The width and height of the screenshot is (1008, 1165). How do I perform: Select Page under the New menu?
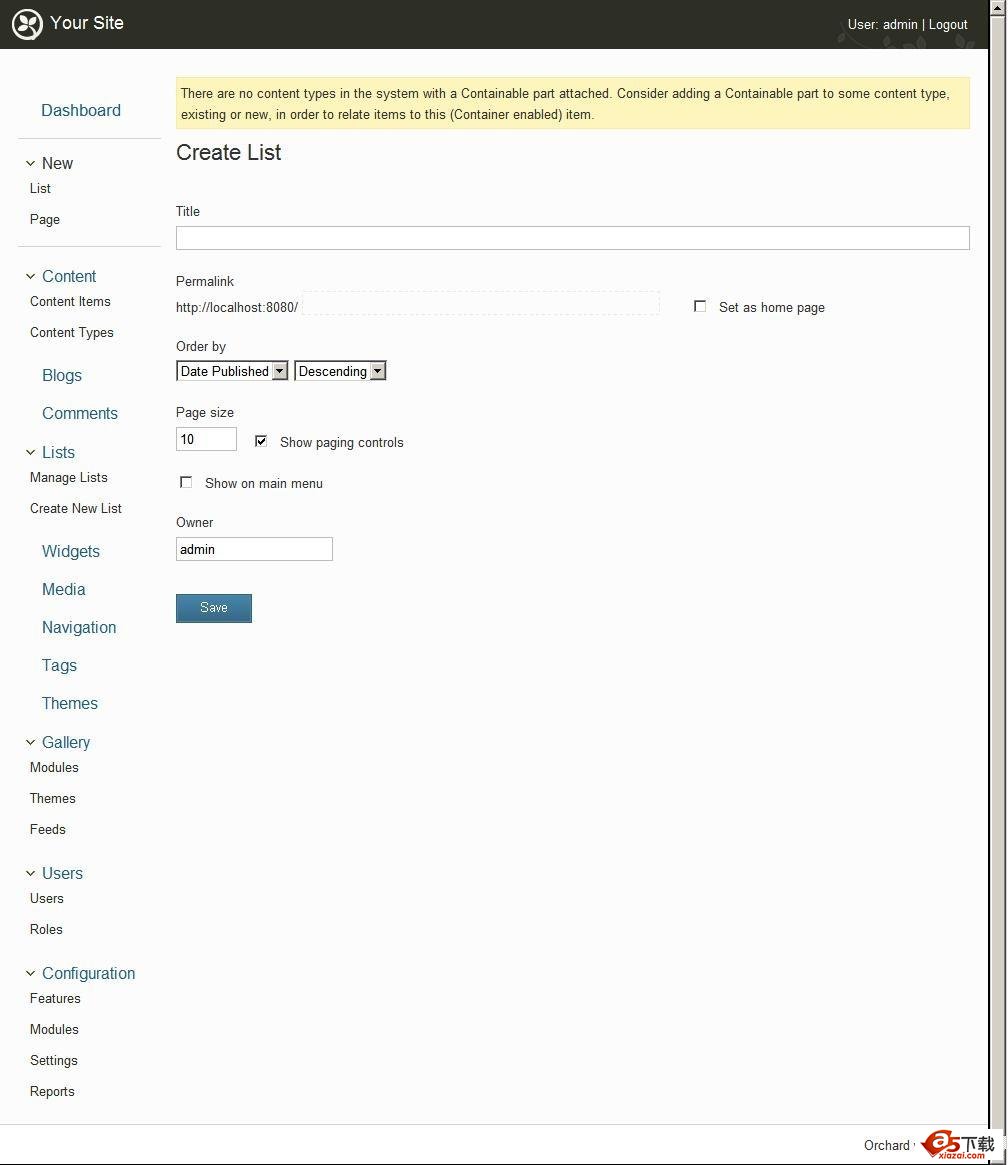pos(45,220)
